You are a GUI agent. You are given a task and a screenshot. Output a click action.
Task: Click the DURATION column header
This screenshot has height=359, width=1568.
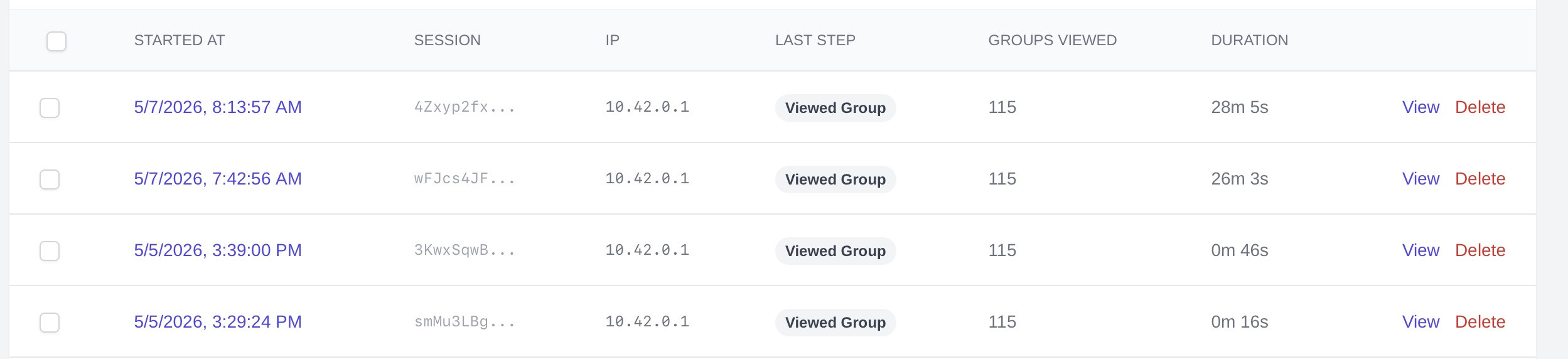(x=1249, y=40)
